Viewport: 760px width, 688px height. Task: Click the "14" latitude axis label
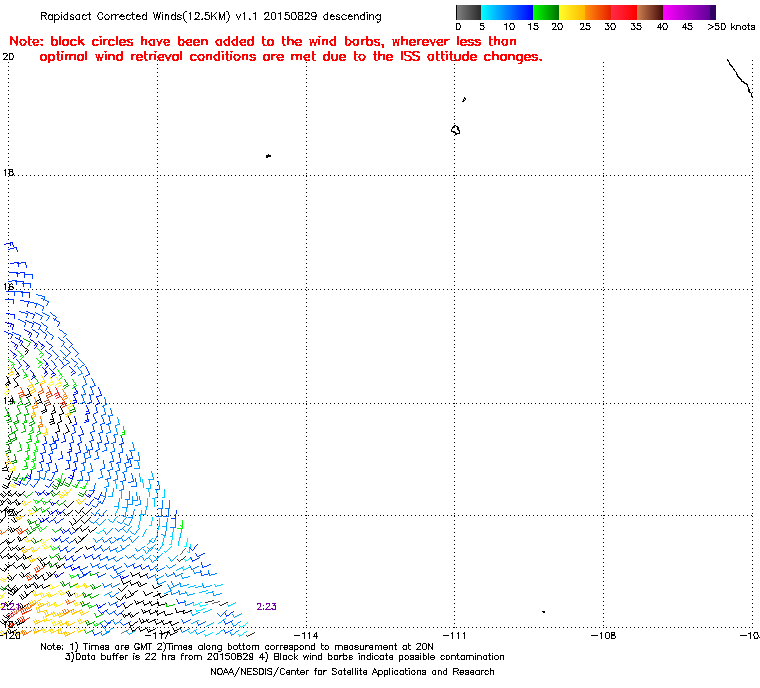point(8,401)
